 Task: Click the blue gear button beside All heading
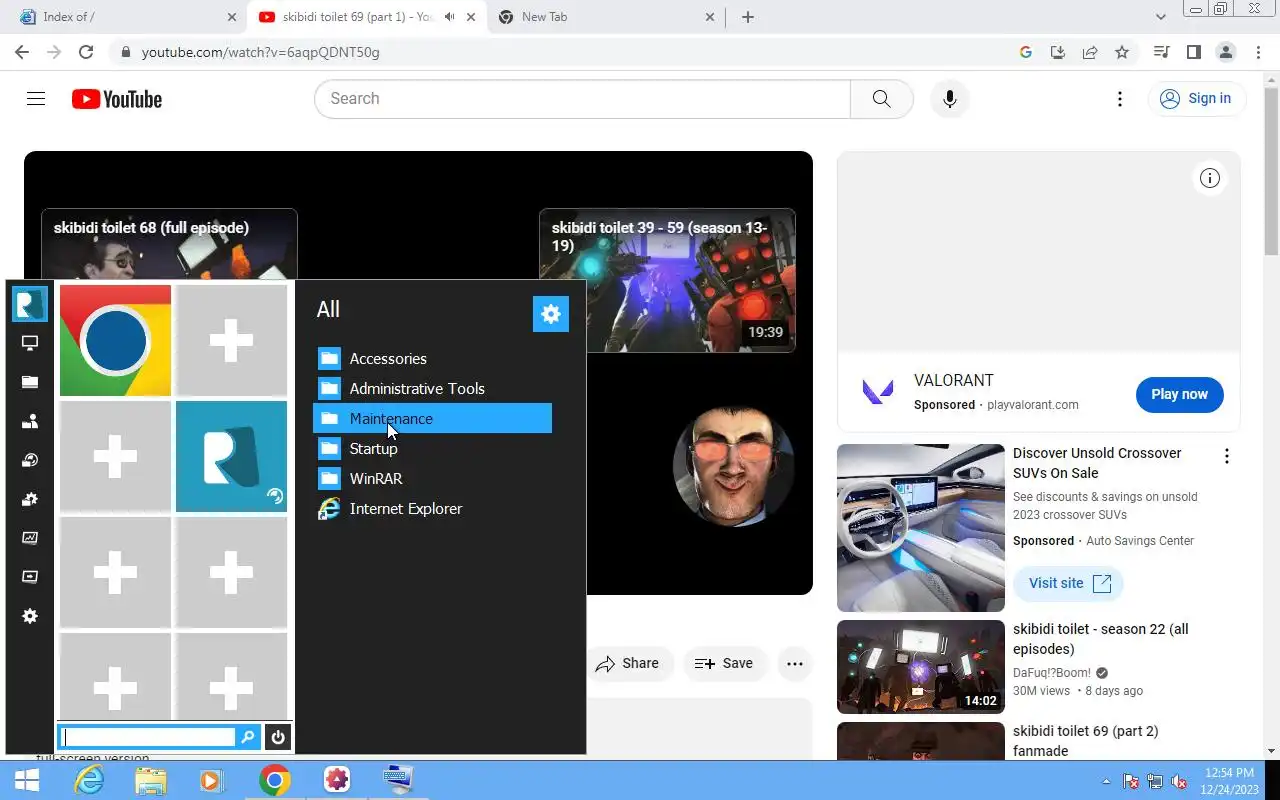coord(551,314)
